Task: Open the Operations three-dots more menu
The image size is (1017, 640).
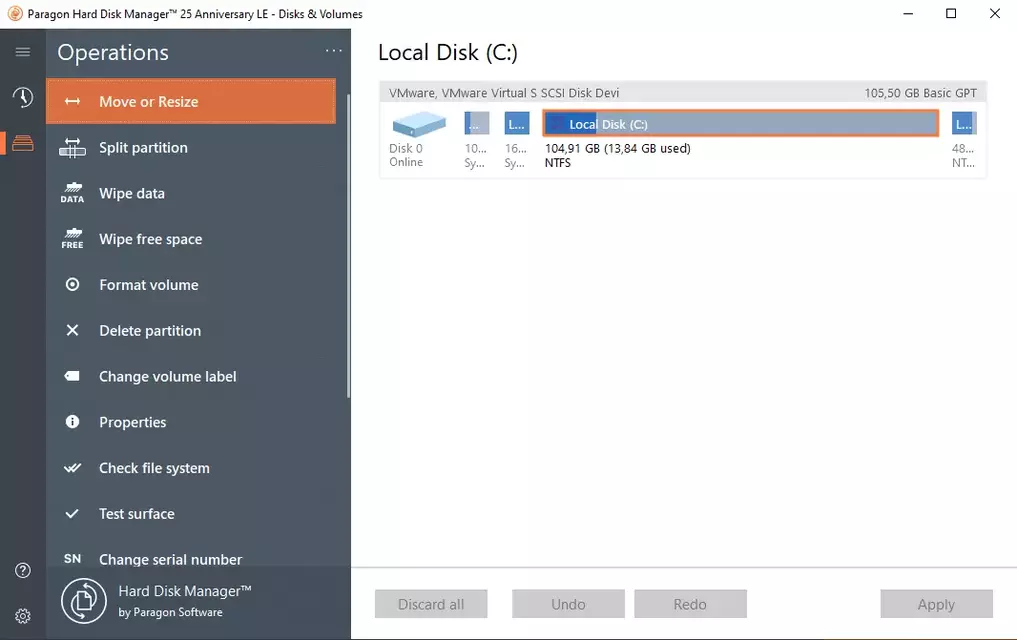Action: pos(333,51)
